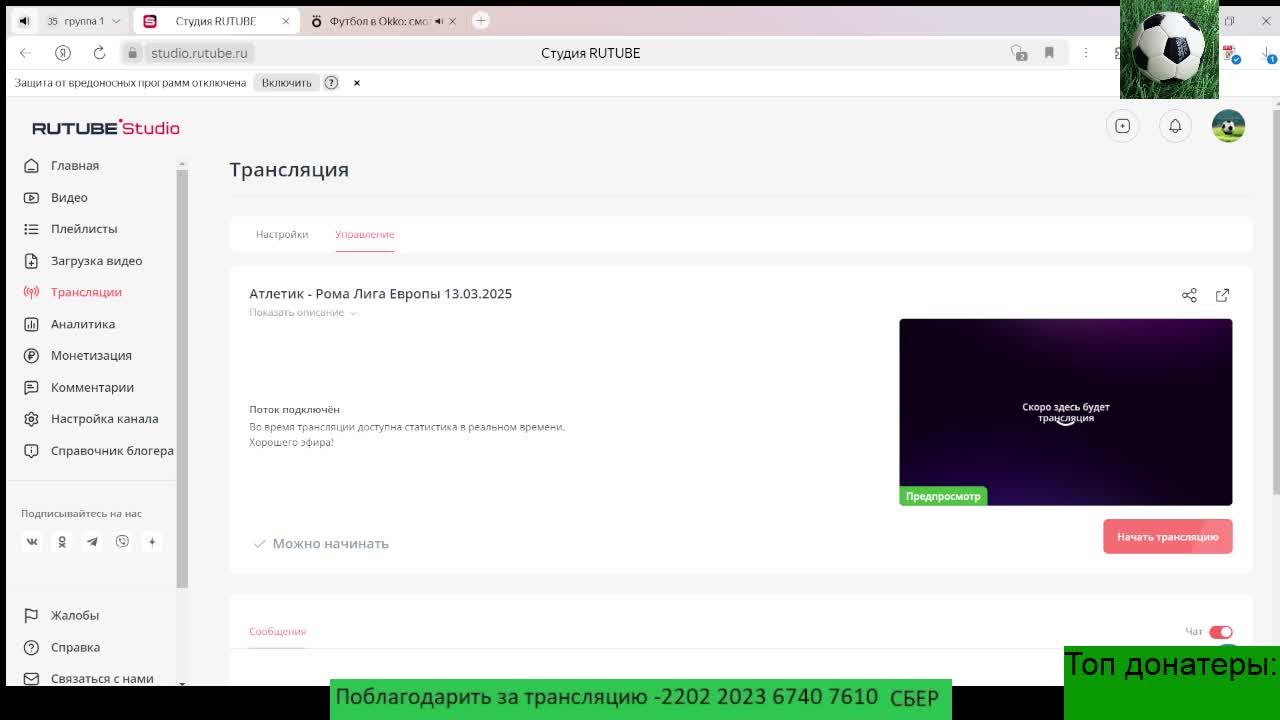Close the Футбол в Okko tab
1280x720 pixels.
coord(452,21)
